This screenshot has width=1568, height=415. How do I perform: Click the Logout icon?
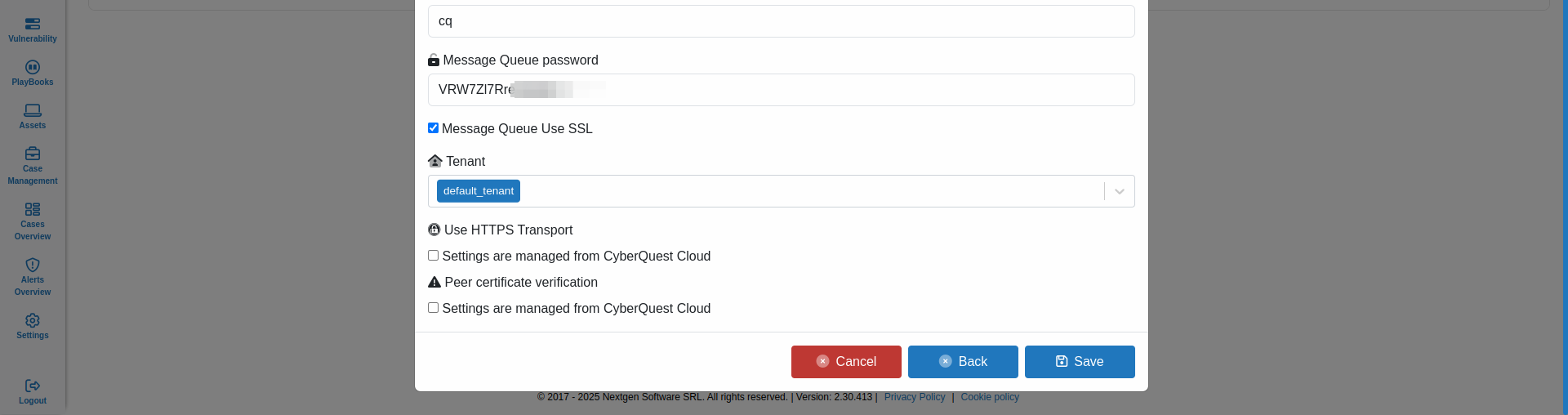coord(33,386)
